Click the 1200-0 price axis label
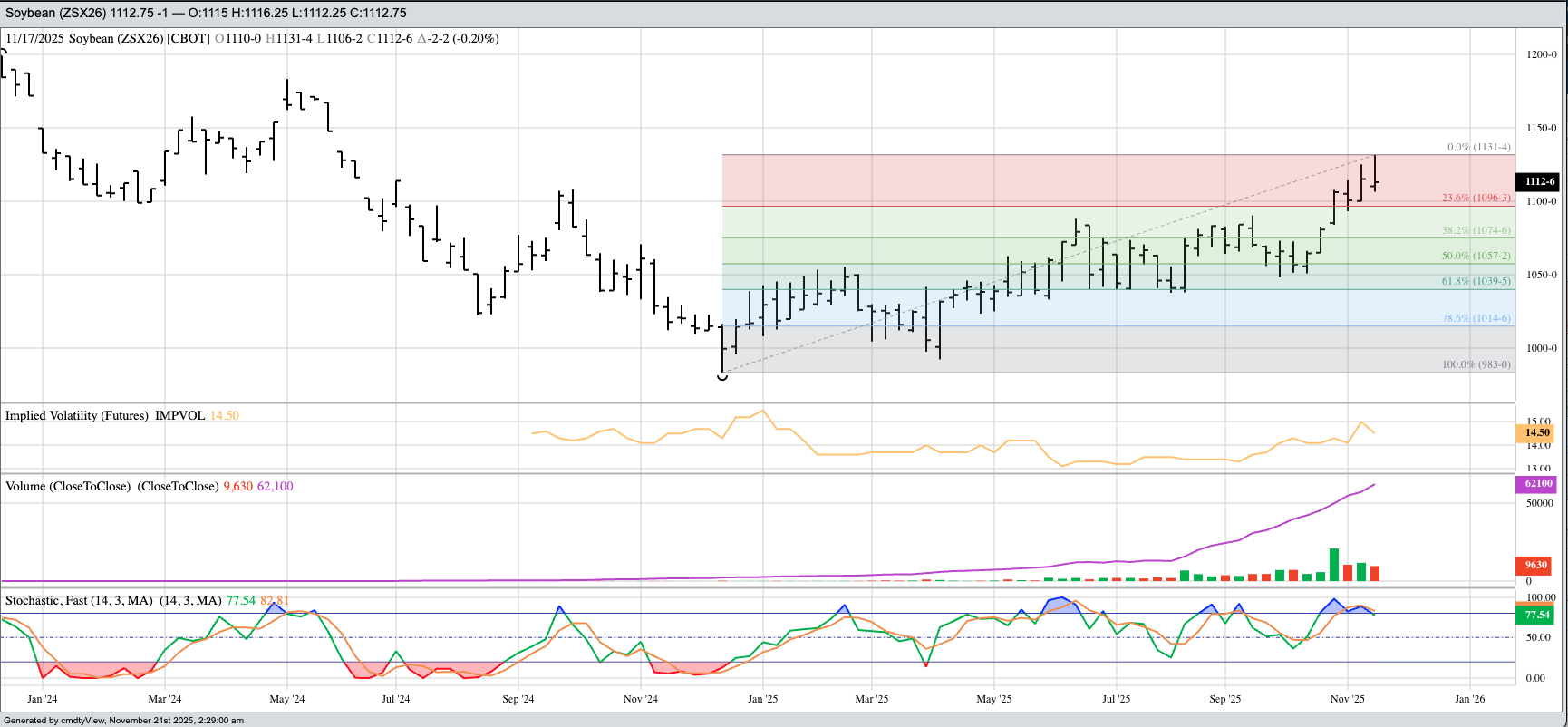Image resolution: width=1568 pixels, height=727 pixels. coord(1541,54)
